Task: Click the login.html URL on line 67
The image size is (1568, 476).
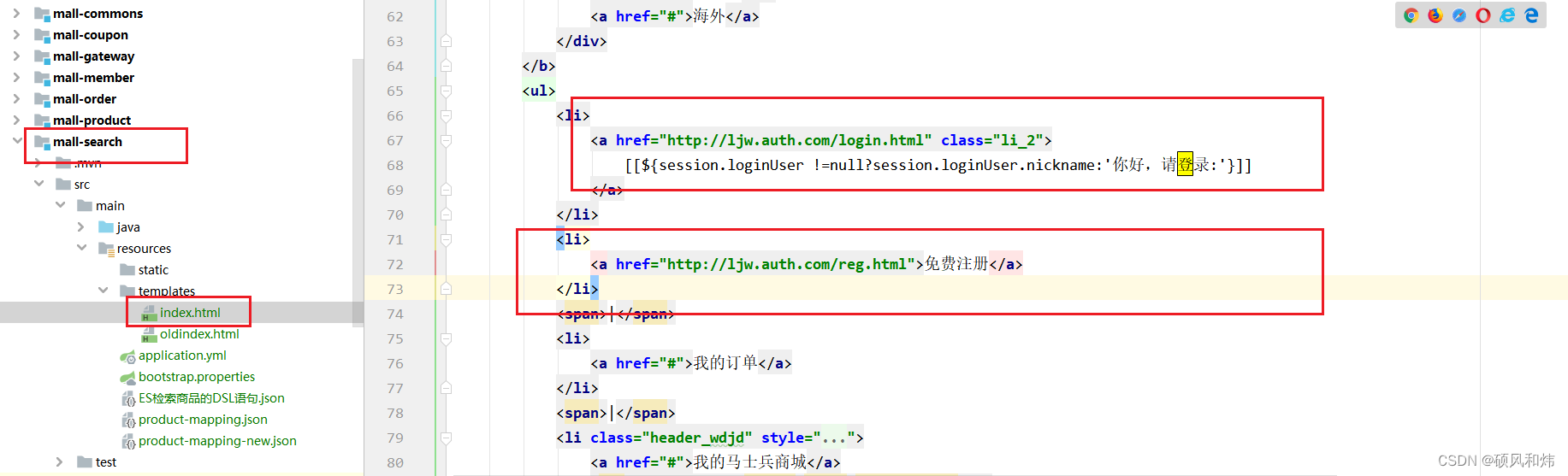Action: click(795, 140)
